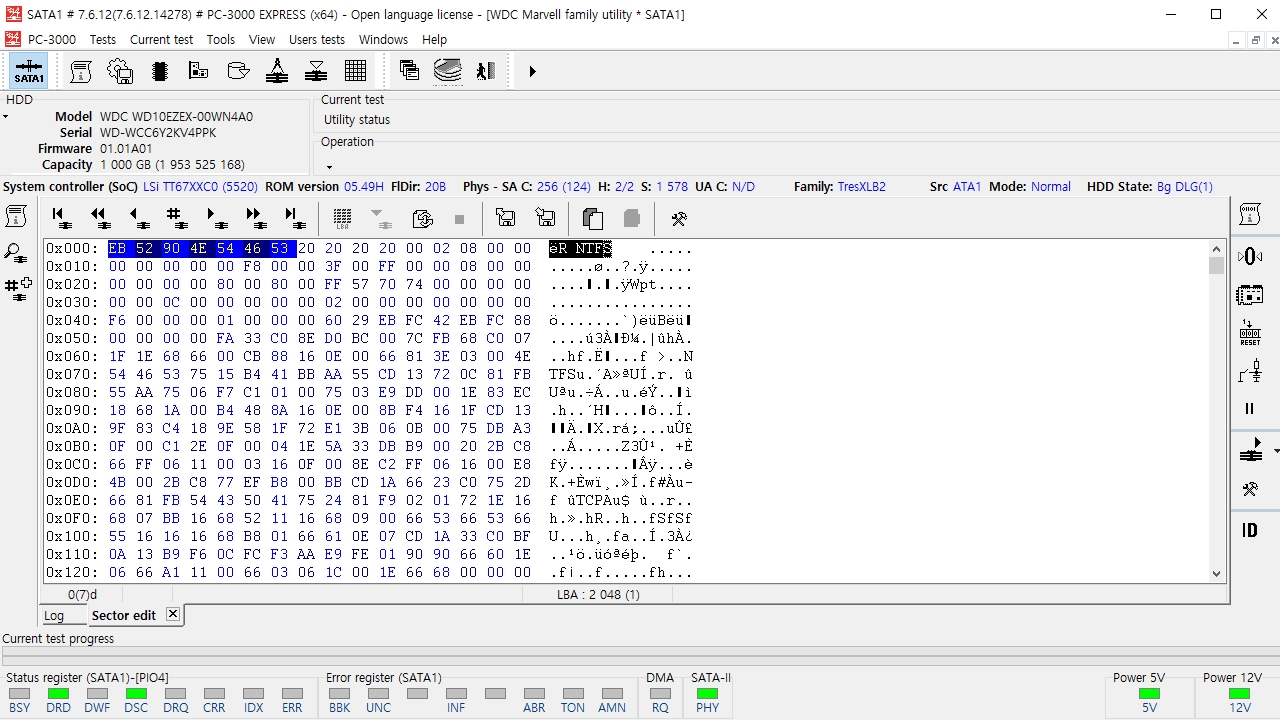Click the NTFS text in ASCII column
This screenshot has width=1280, height=720.
pyautogui.click(x=593, y=248)
